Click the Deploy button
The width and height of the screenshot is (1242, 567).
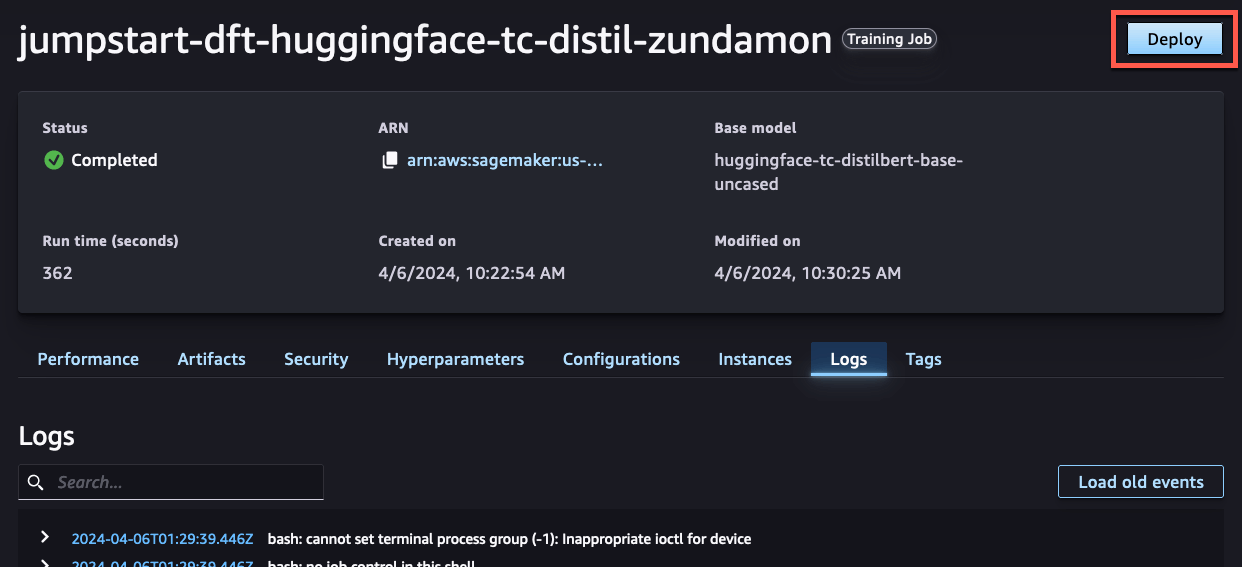tap(1175, 39)
